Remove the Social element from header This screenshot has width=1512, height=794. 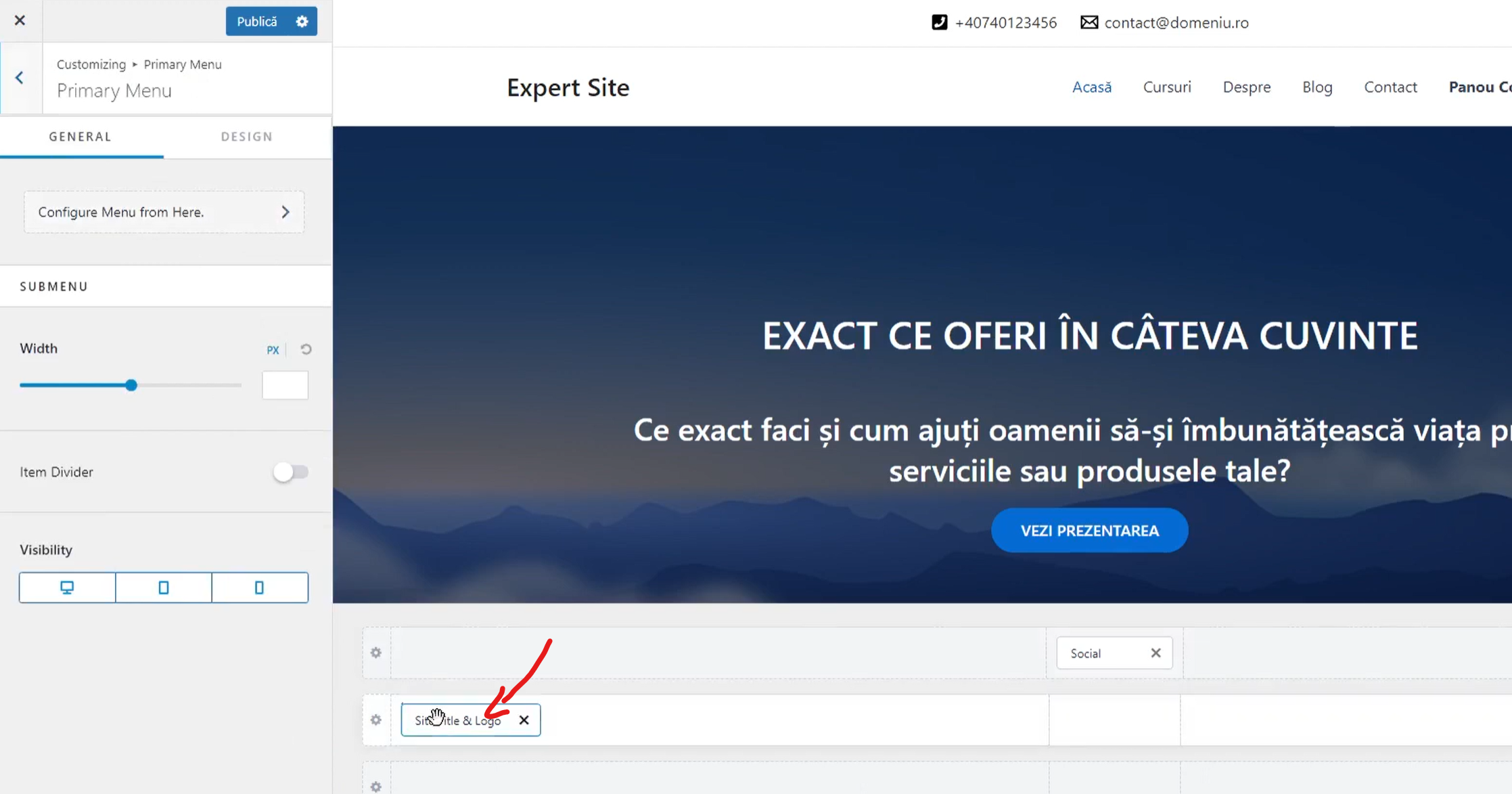(1155, 653)
